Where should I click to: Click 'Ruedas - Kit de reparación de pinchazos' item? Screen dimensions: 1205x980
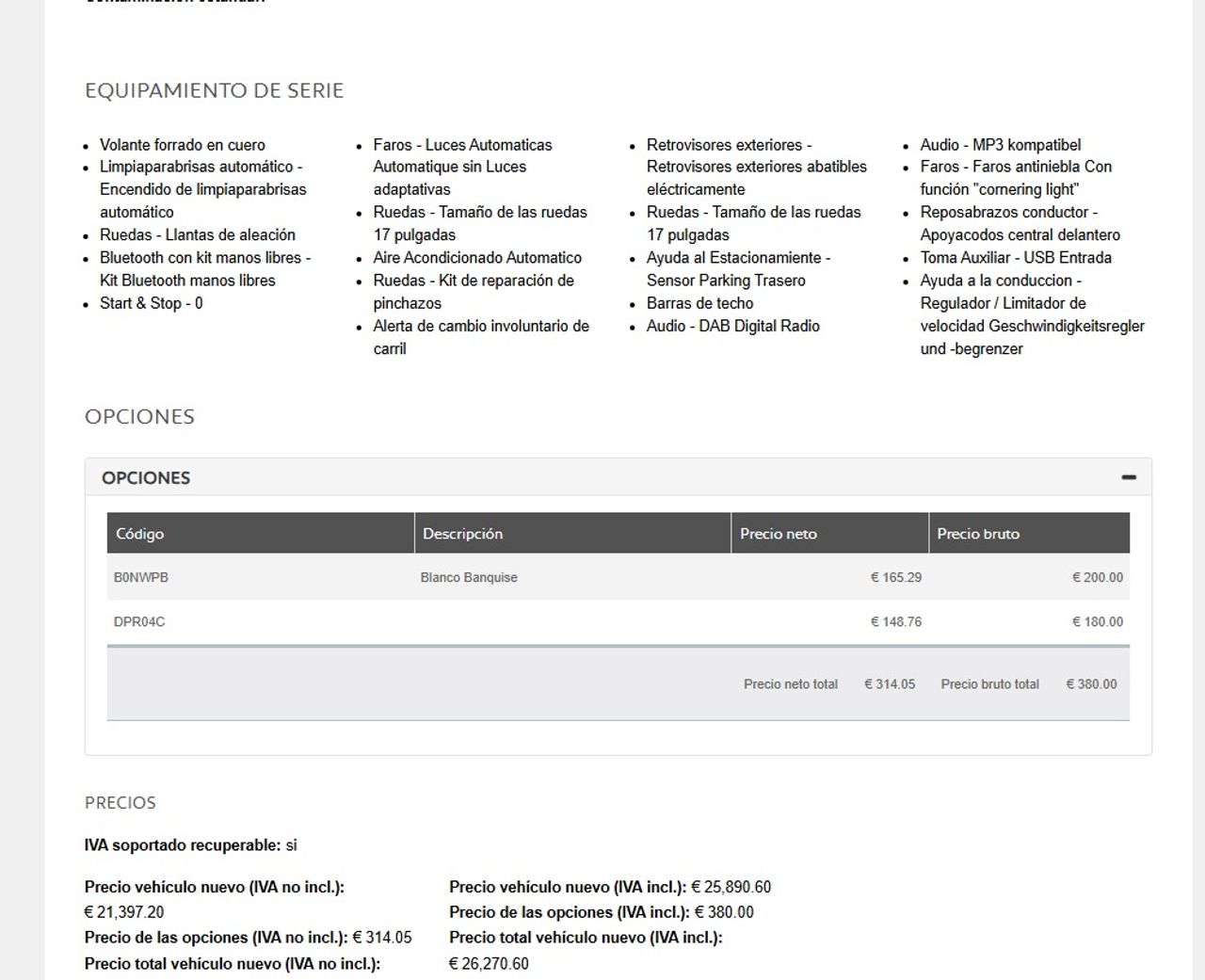tap(474, 292)
